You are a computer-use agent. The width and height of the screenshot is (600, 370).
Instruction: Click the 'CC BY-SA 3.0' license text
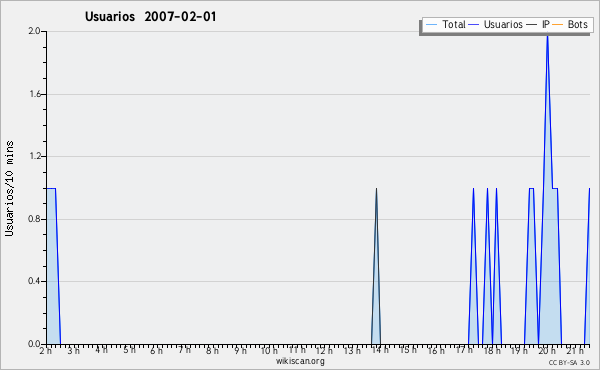[569, 362]
